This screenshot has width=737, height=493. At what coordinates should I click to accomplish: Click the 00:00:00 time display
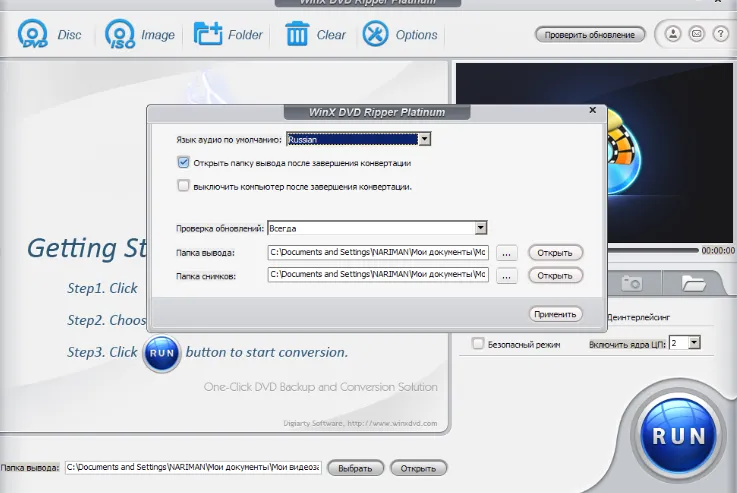click(x=718, y=250)
